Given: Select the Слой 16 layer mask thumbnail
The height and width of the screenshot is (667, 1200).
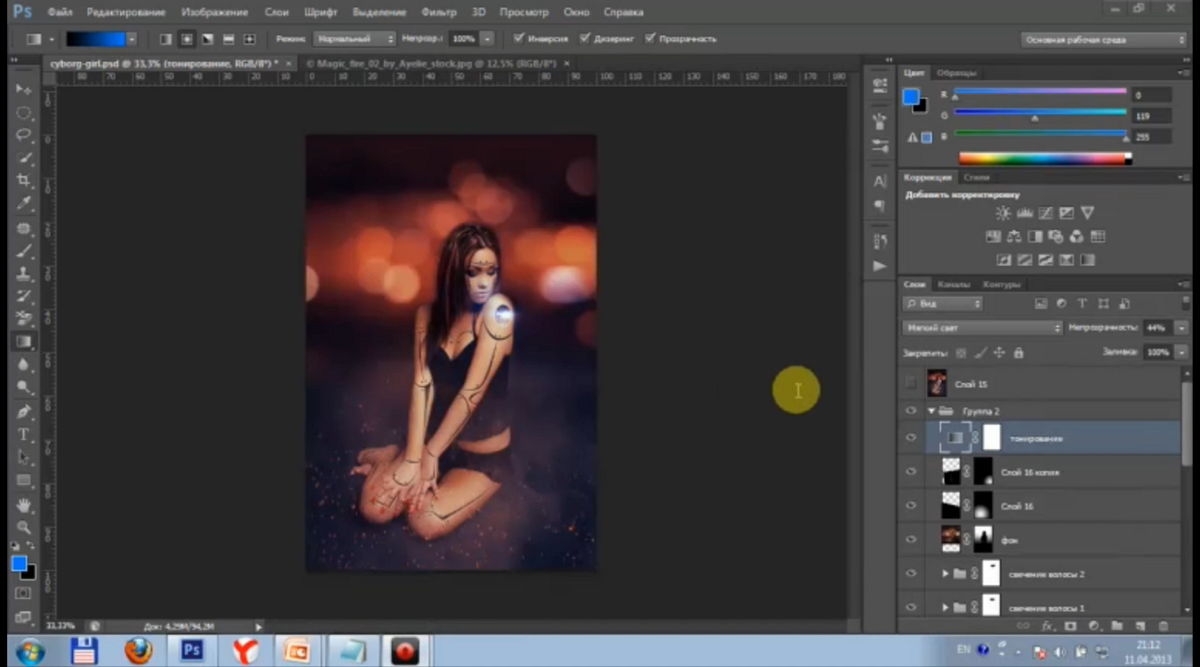Looking at the screenshot, I should click(983, 506).
